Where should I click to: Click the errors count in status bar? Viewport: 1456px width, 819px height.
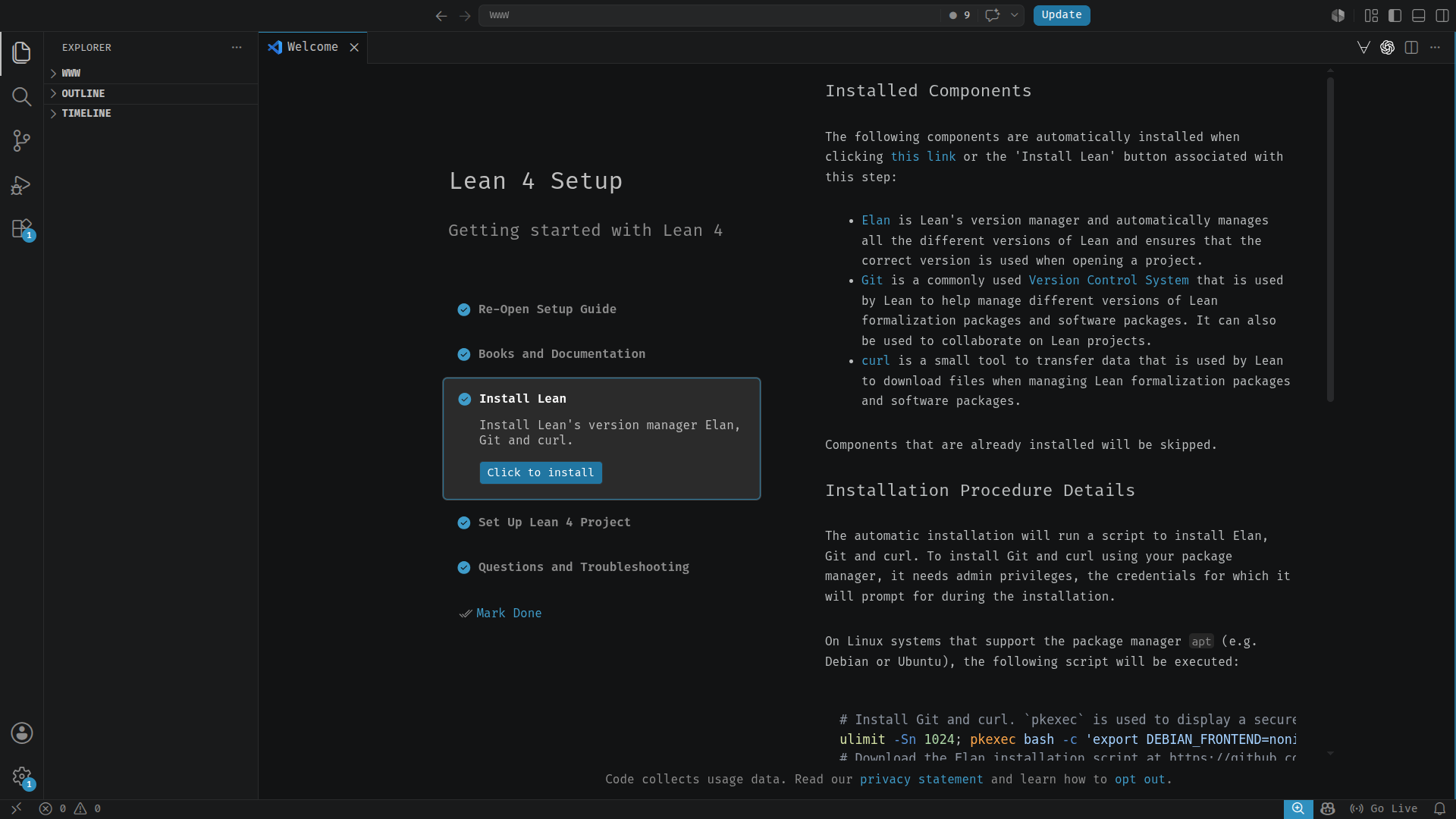pyautogui.click(x=53, y=809)
